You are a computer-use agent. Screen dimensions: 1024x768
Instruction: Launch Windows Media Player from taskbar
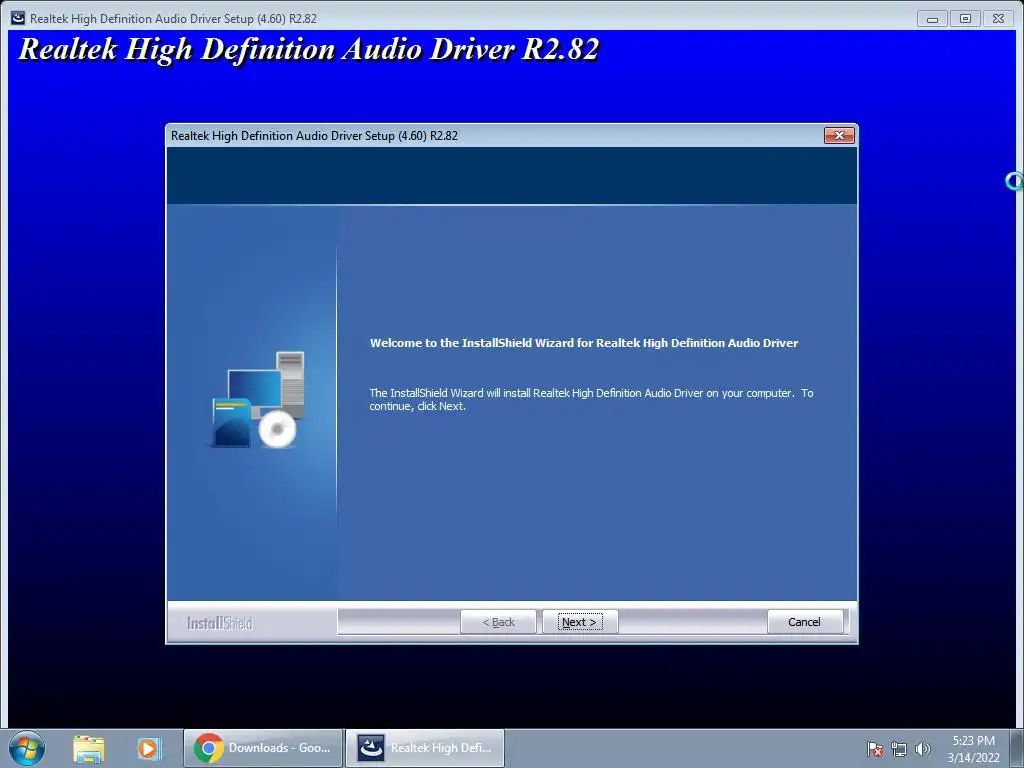(x=149, y=748)
